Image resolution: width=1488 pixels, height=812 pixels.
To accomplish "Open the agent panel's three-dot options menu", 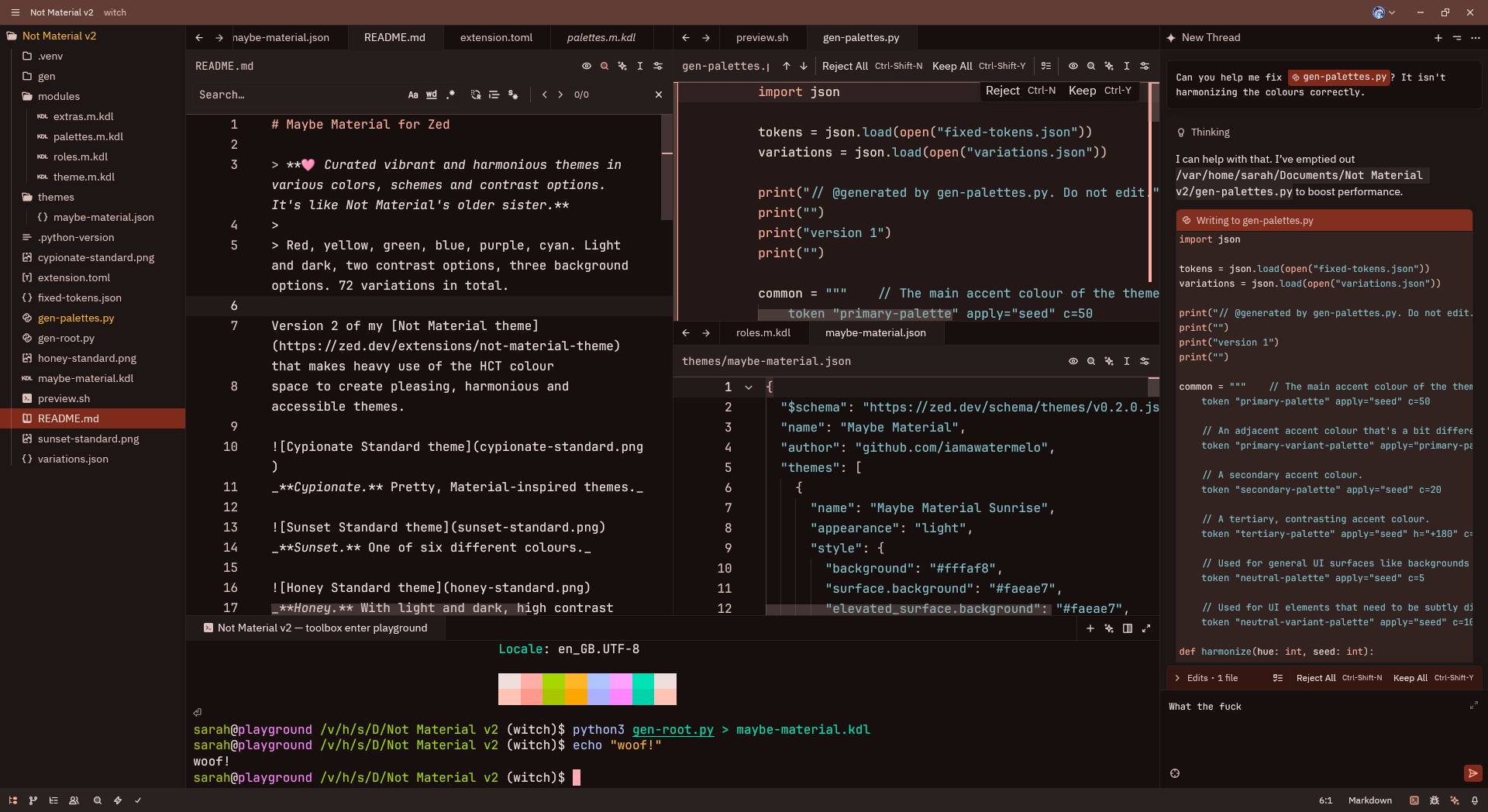I will coord(1476,37).
